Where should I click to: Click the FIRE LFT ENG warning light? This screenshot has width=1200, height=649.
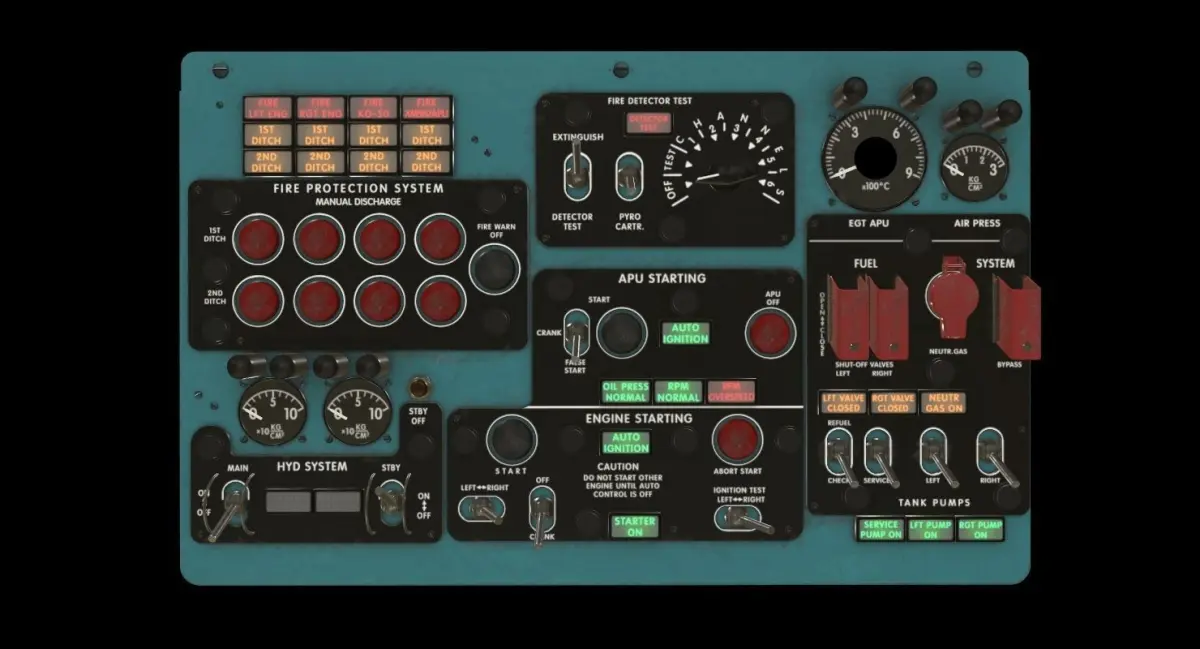(x=267, y=109)
